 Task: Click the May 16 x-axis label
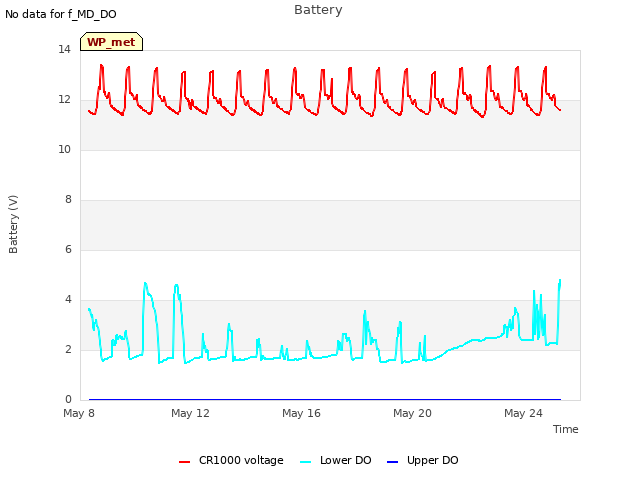point(301,413)
